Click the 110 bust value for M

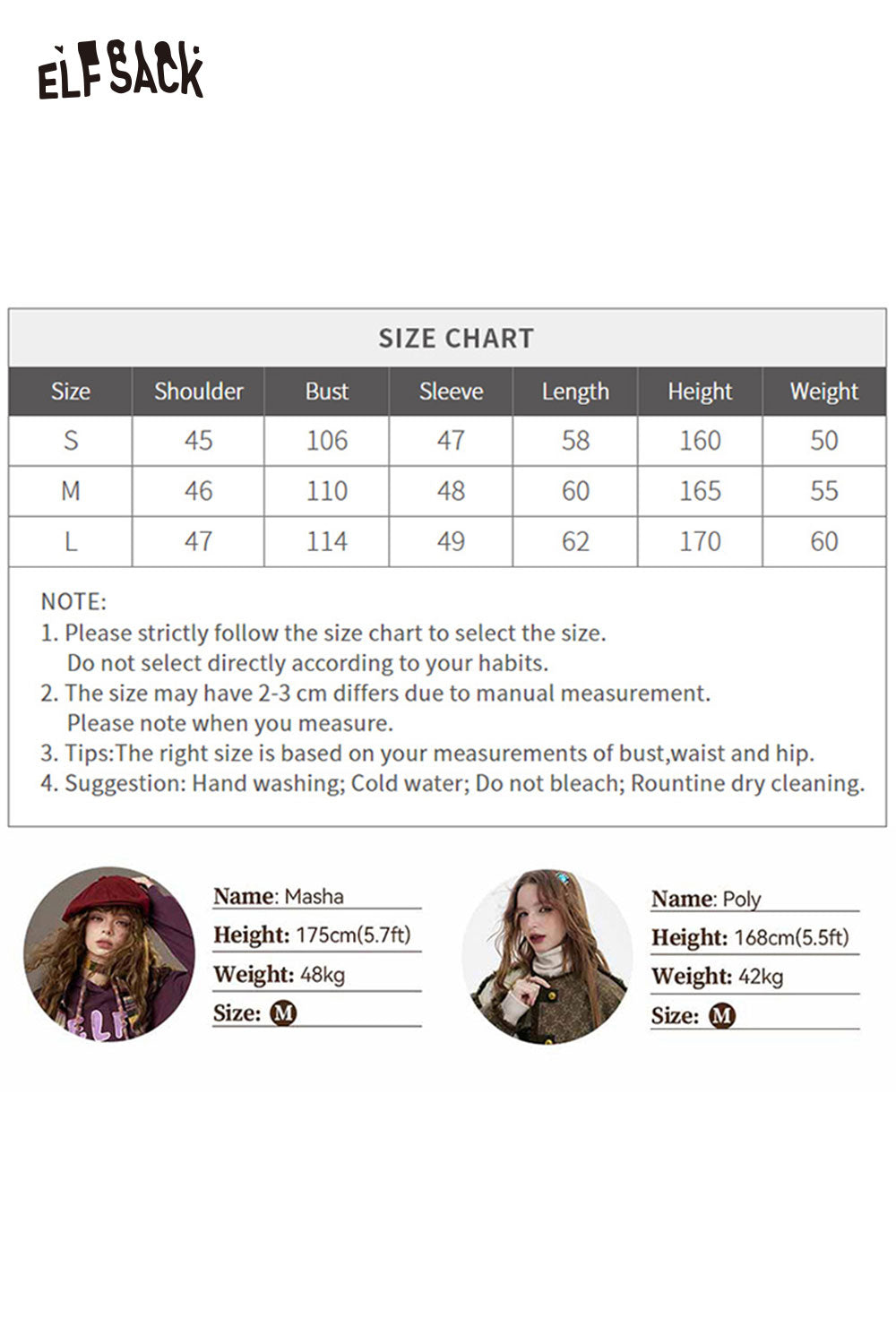coord(326,491)
